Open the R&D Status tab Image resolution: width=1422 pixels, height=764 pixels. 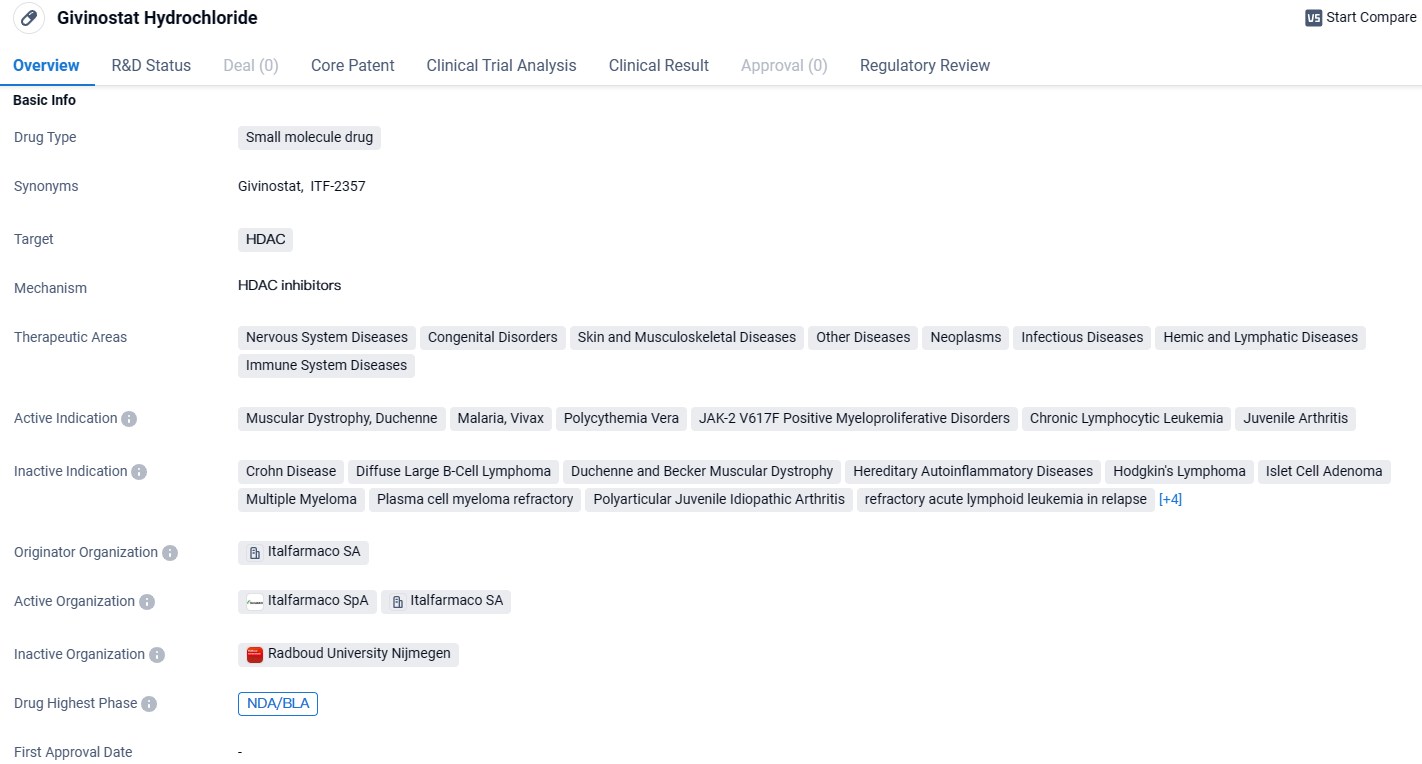coord(151,65)
